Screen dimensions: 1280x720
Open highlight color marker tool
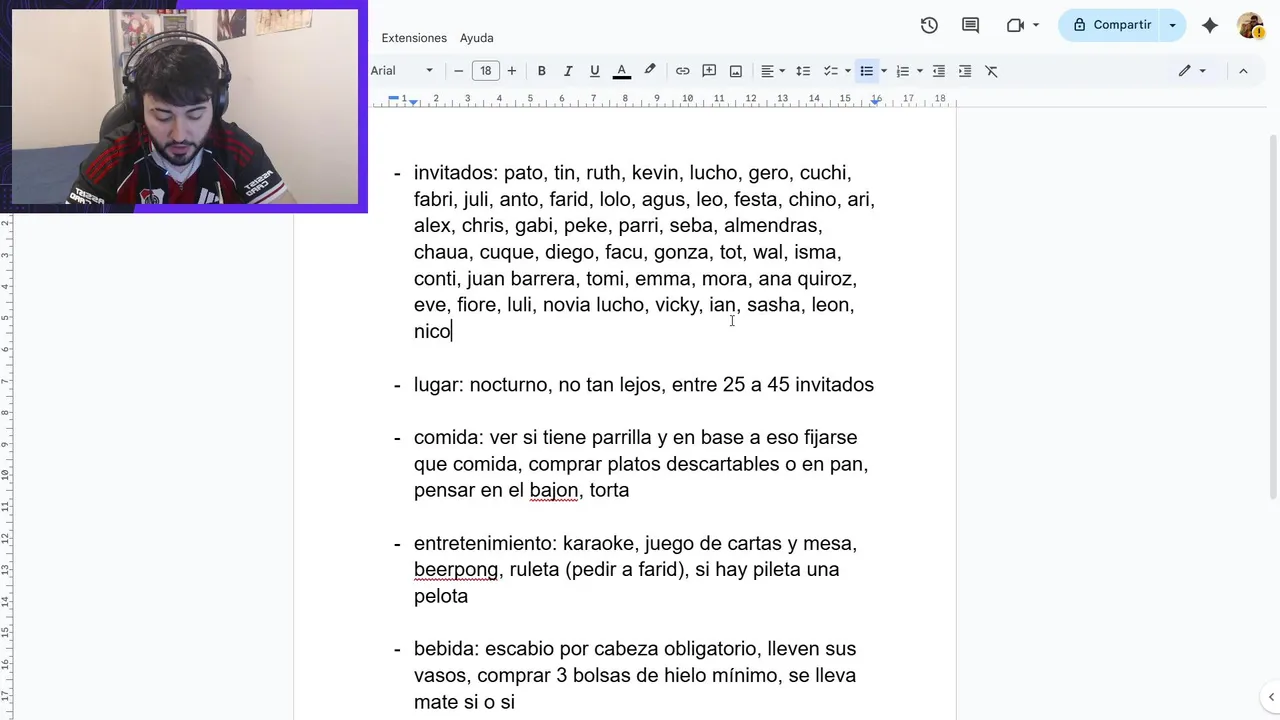[650, 70]
